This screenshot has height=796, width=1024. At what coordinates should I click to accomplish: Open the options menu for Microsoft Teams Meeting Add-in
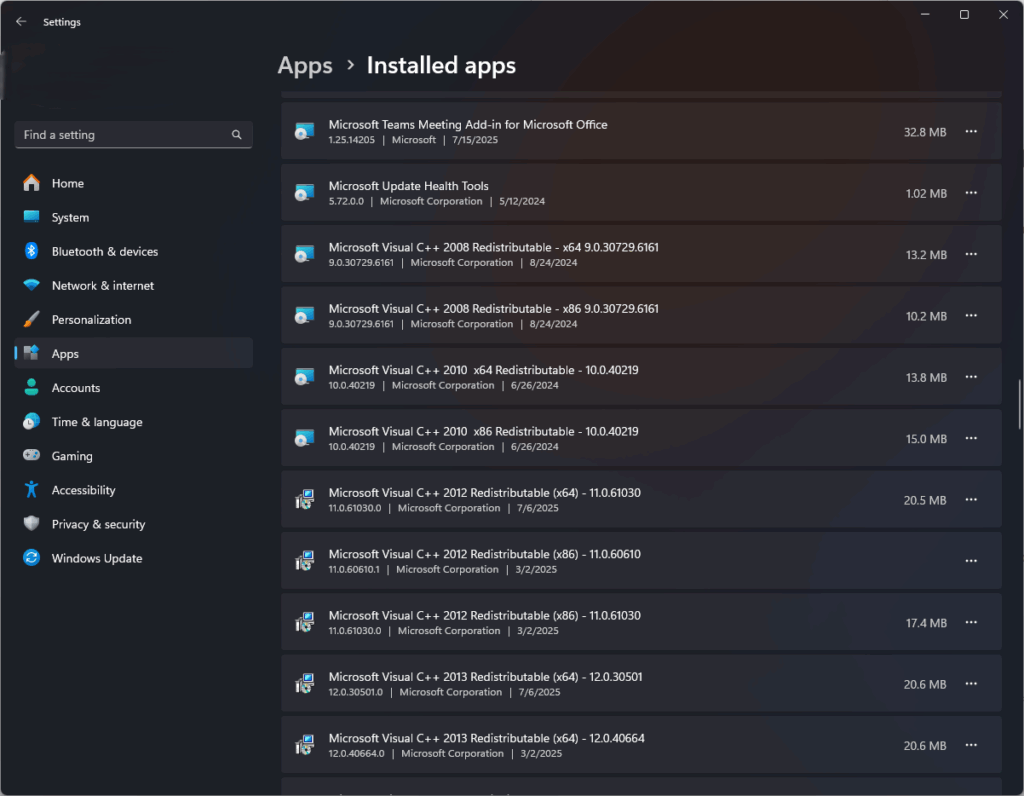pos(970,131)
